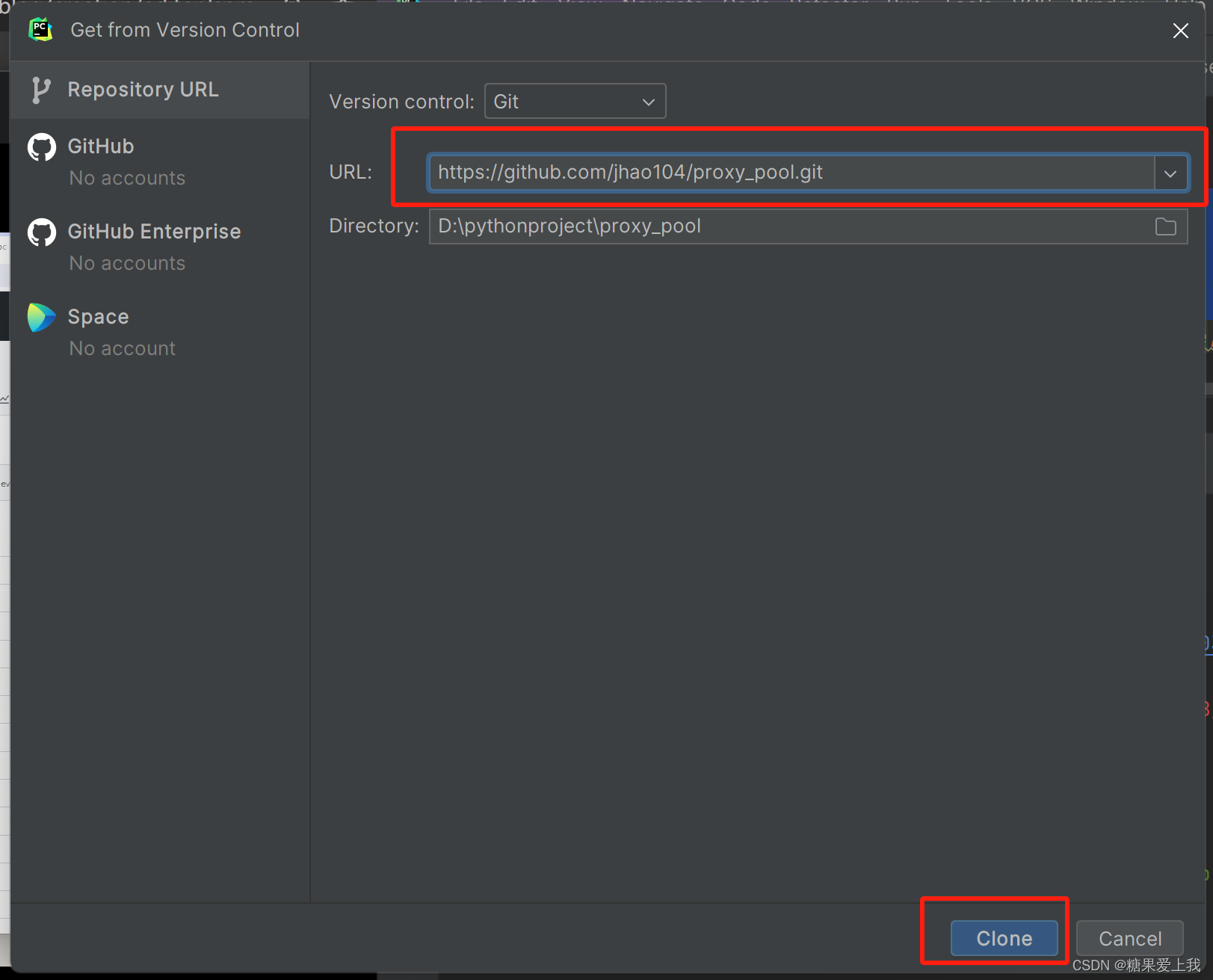Close the Get from Version Control dialog

tap(1181, 31)
